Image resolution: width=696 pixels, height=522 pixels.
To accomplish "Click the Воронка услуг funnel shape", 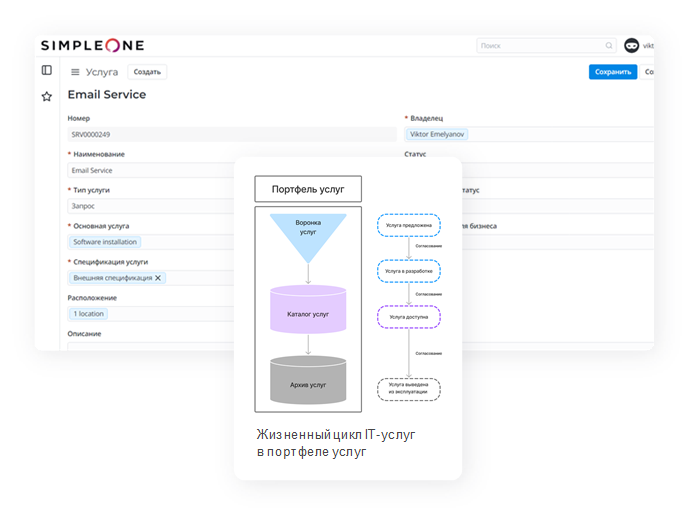I will pyautogui.click(x=308, y=238).
